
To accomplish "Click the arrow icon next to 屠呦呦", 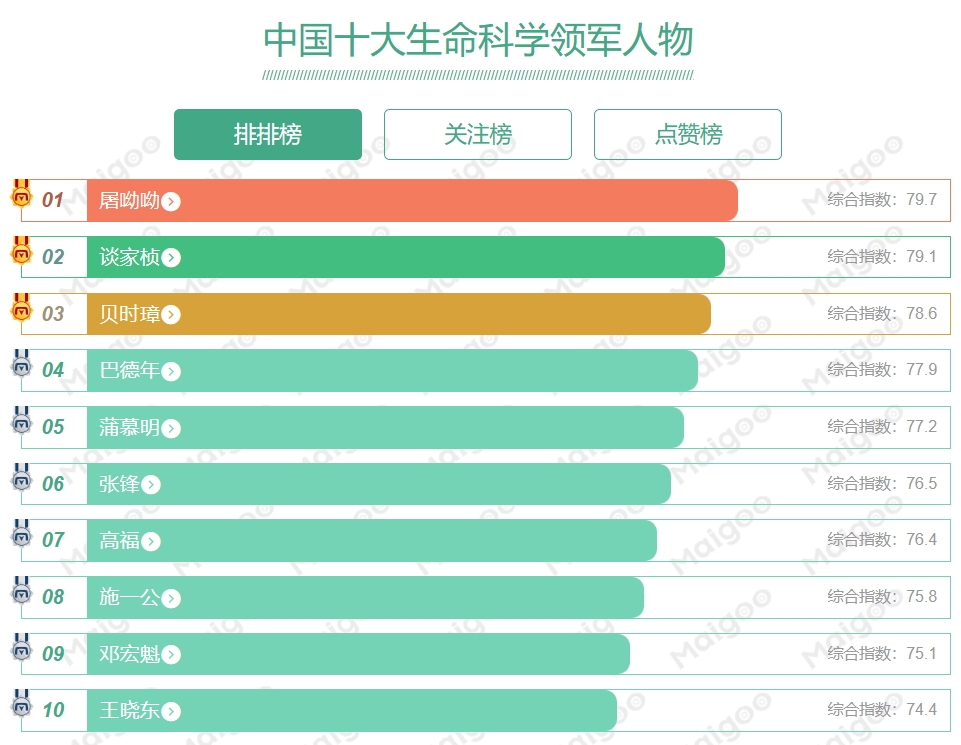I will coord(171,202).
